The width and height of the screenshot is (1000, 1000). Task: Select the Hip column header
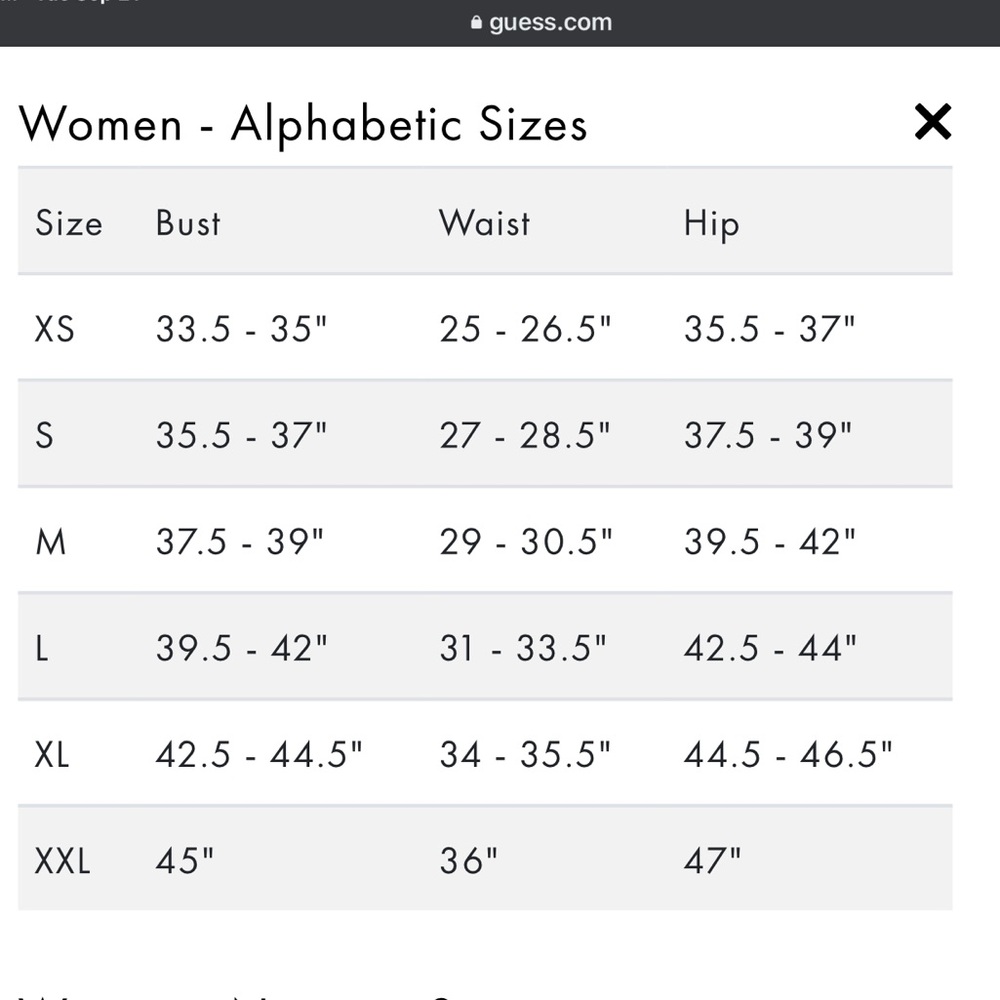tap(712, 224)
